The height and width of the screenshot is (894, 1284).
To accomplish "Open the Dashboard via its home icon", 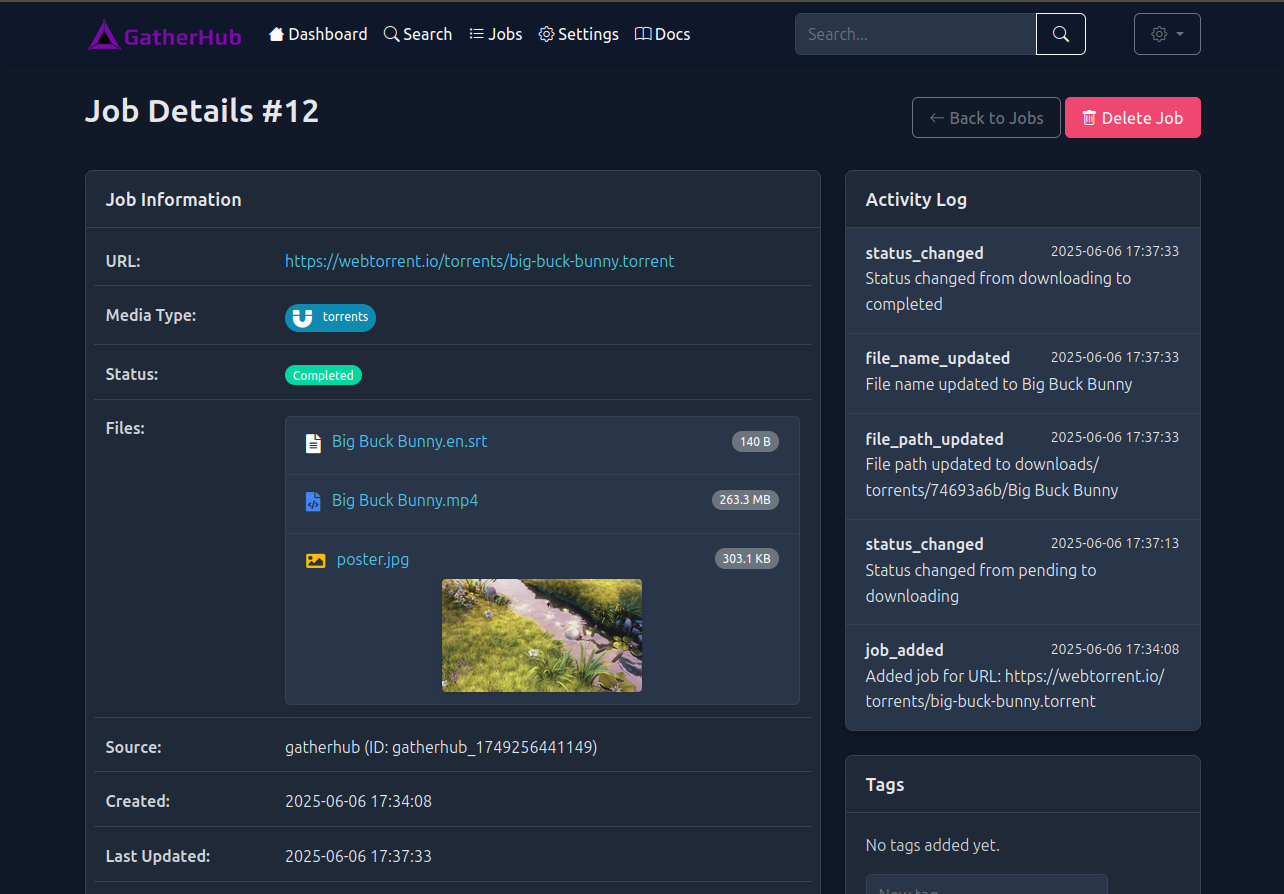I will coord(277,33).
